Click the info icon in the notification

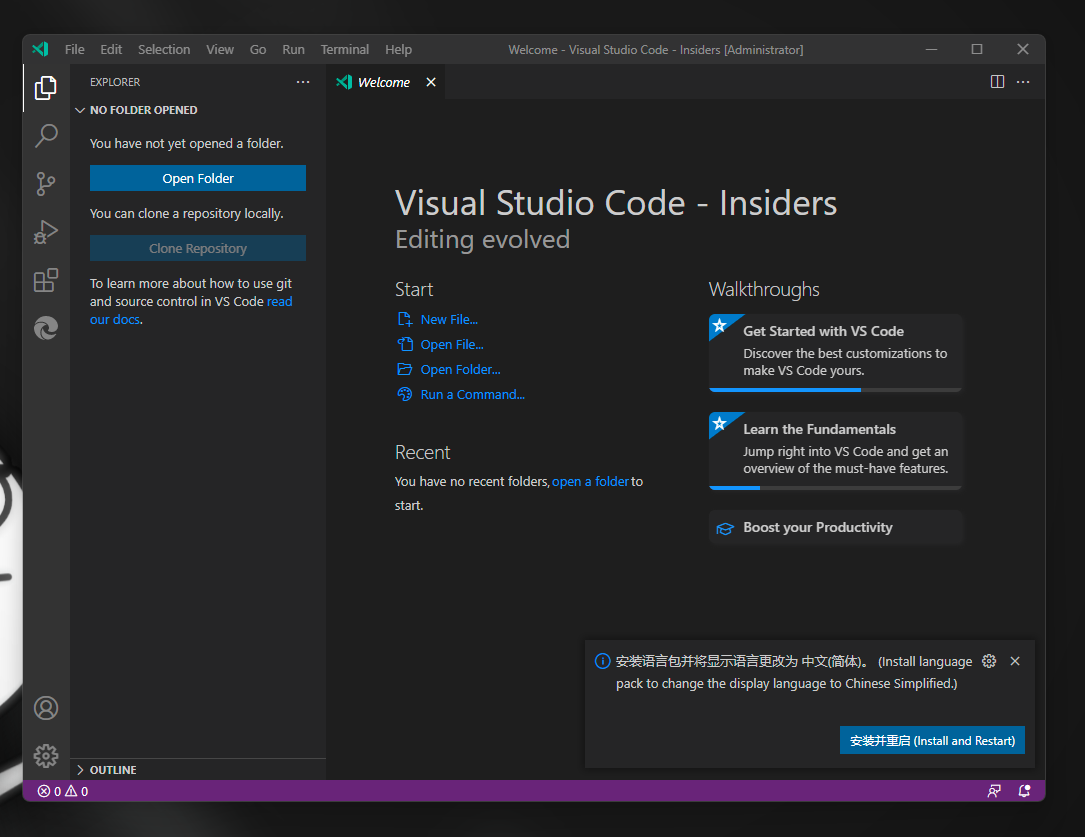603,661
